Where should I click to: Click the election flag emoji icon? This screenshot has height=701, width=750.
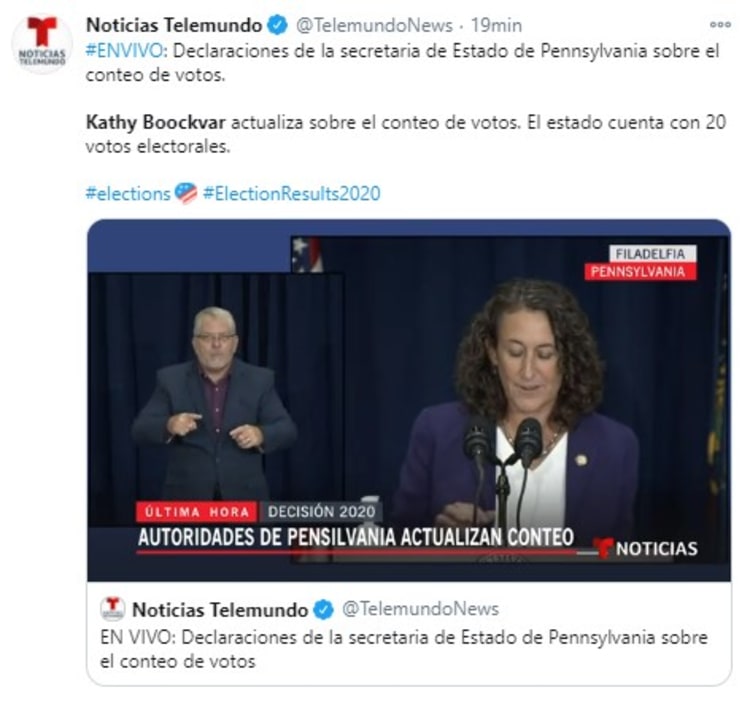point(186,193)
